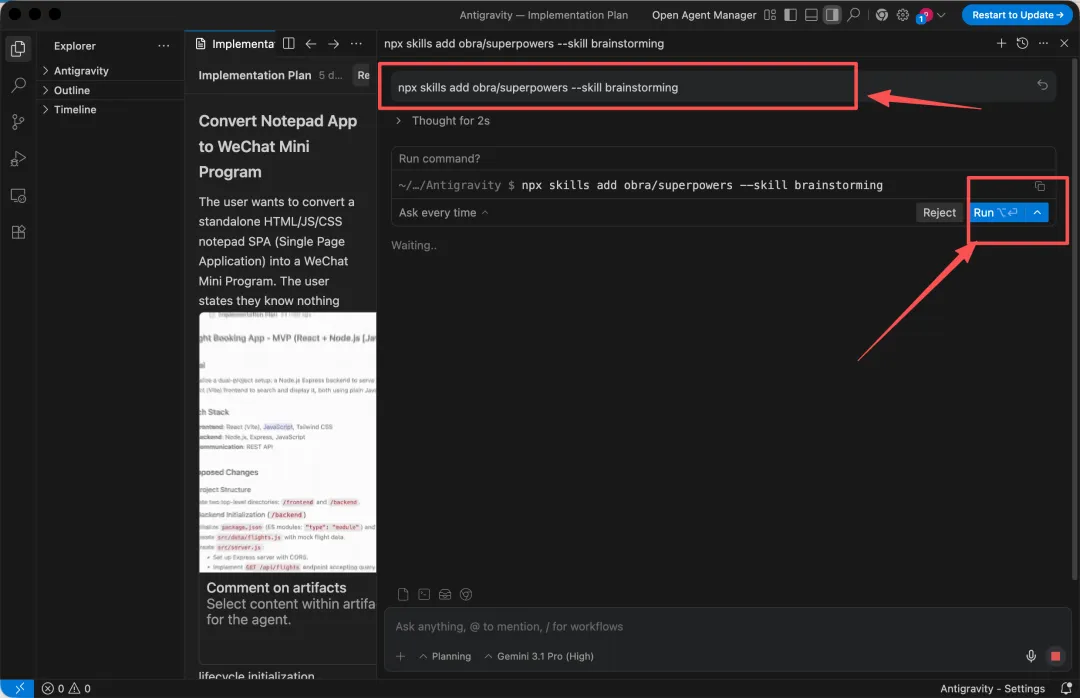Click the errors count in status bar
Viewport: 1080px width, 698px height.
click(53, 688)
